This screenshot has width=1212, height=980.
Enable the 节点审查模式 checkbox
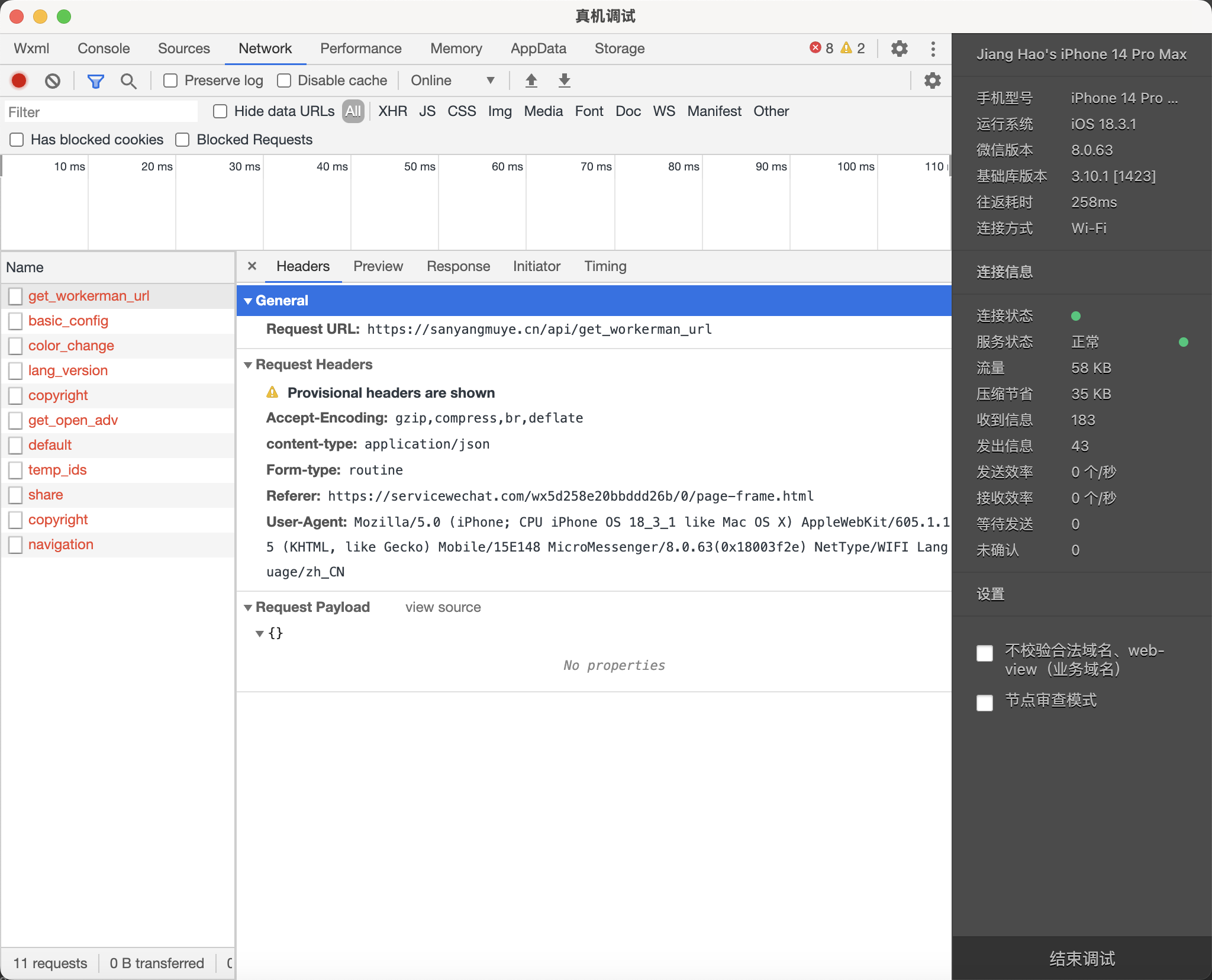985,703
